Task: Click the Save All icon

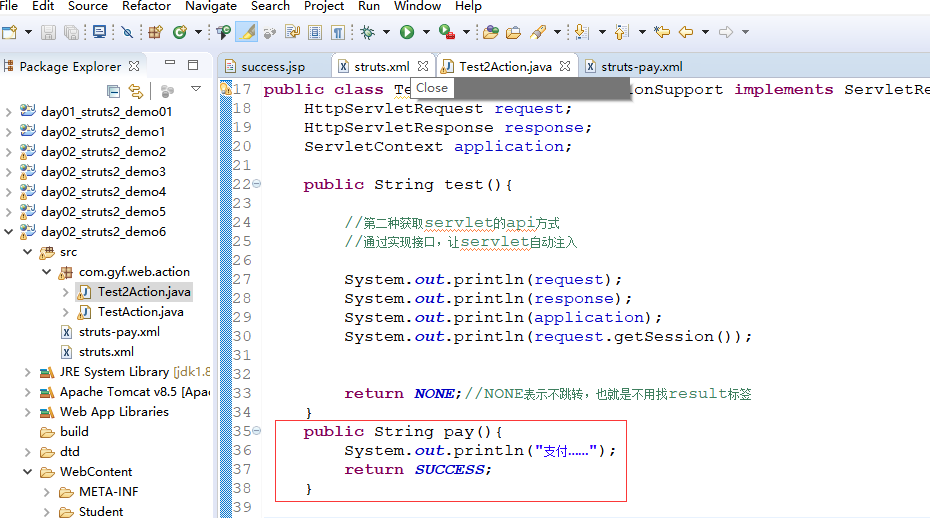Action: point(71,32)
